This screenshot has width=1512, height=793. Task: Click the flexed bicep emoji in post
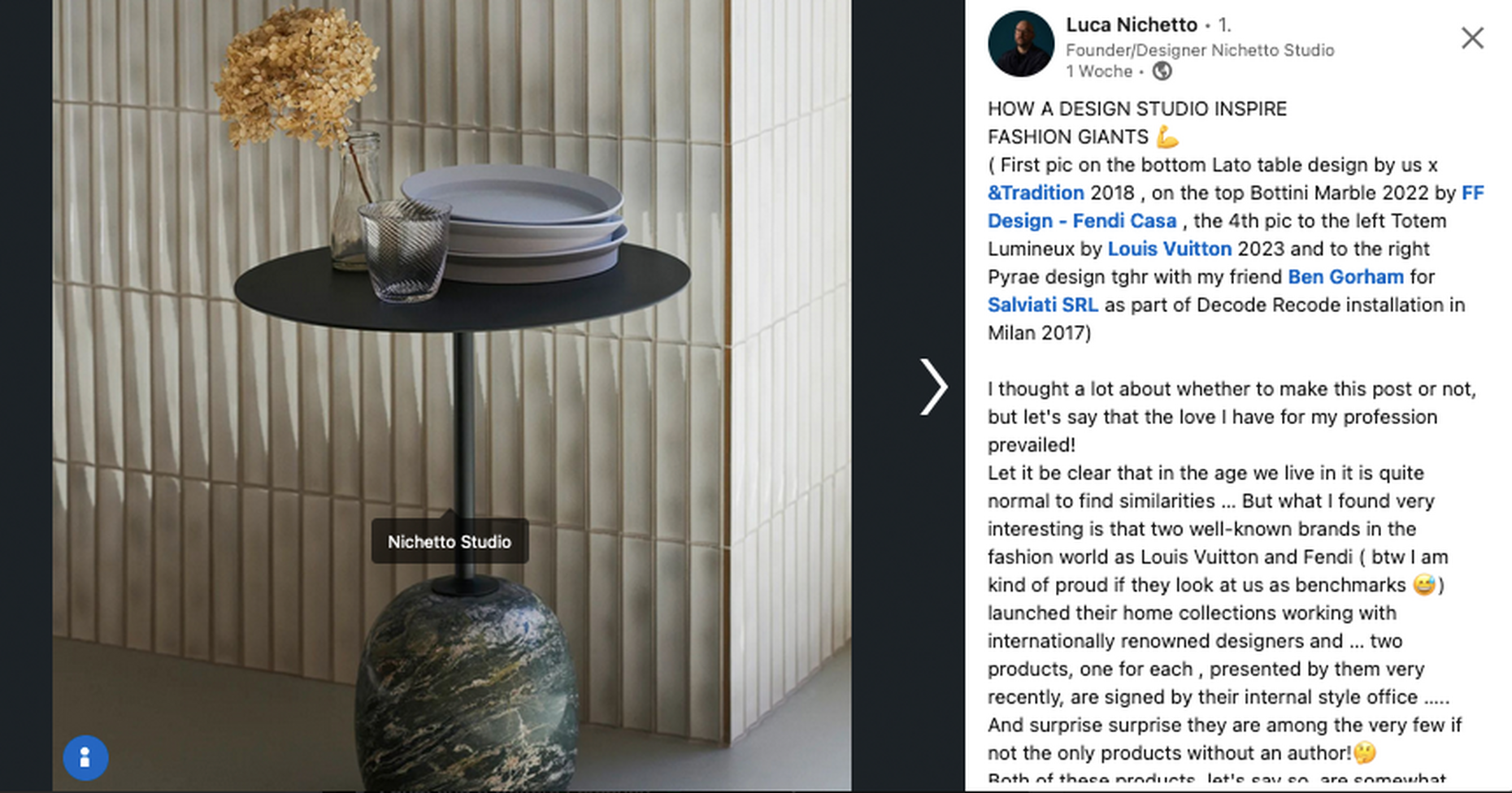click(x=1167, y=136)
